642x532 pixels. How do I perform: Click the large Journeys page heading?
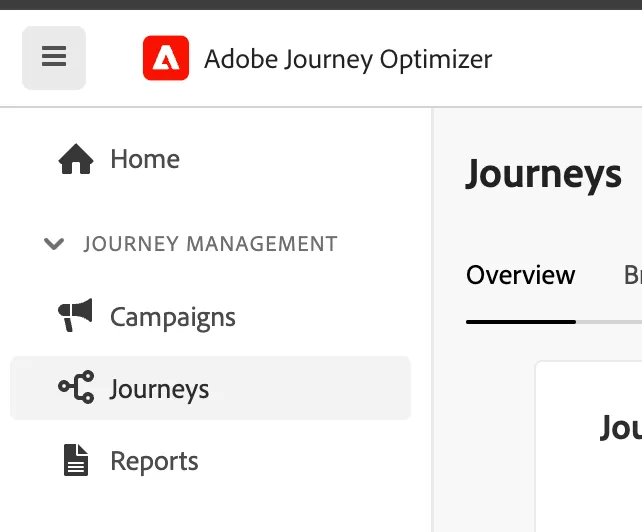click(544, 174)
